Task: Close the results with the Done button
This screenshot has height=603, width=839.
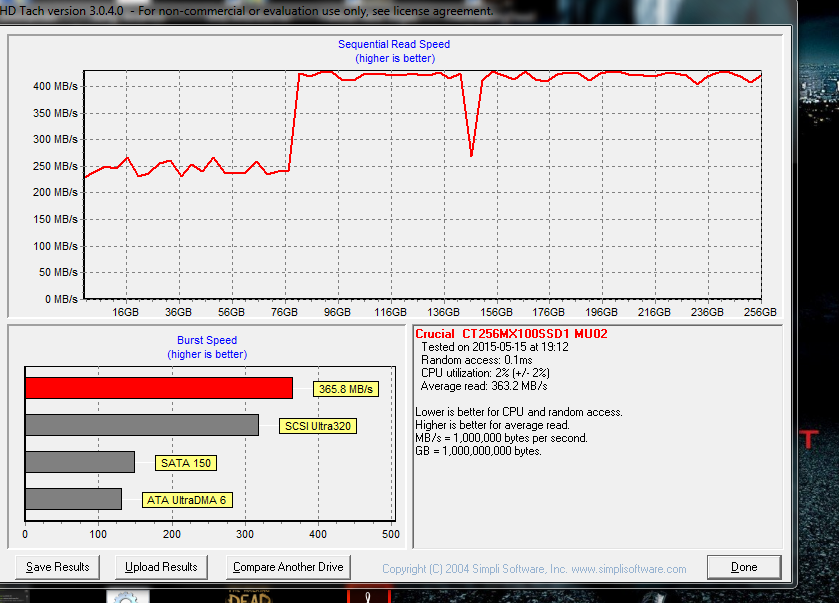Action: (744, 567)
